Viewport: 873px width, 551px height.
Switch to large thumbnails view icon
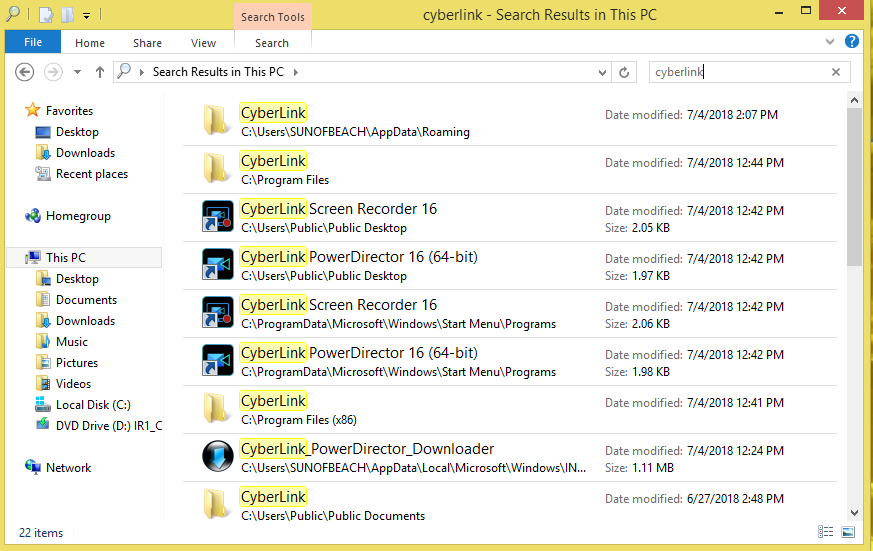848,533
